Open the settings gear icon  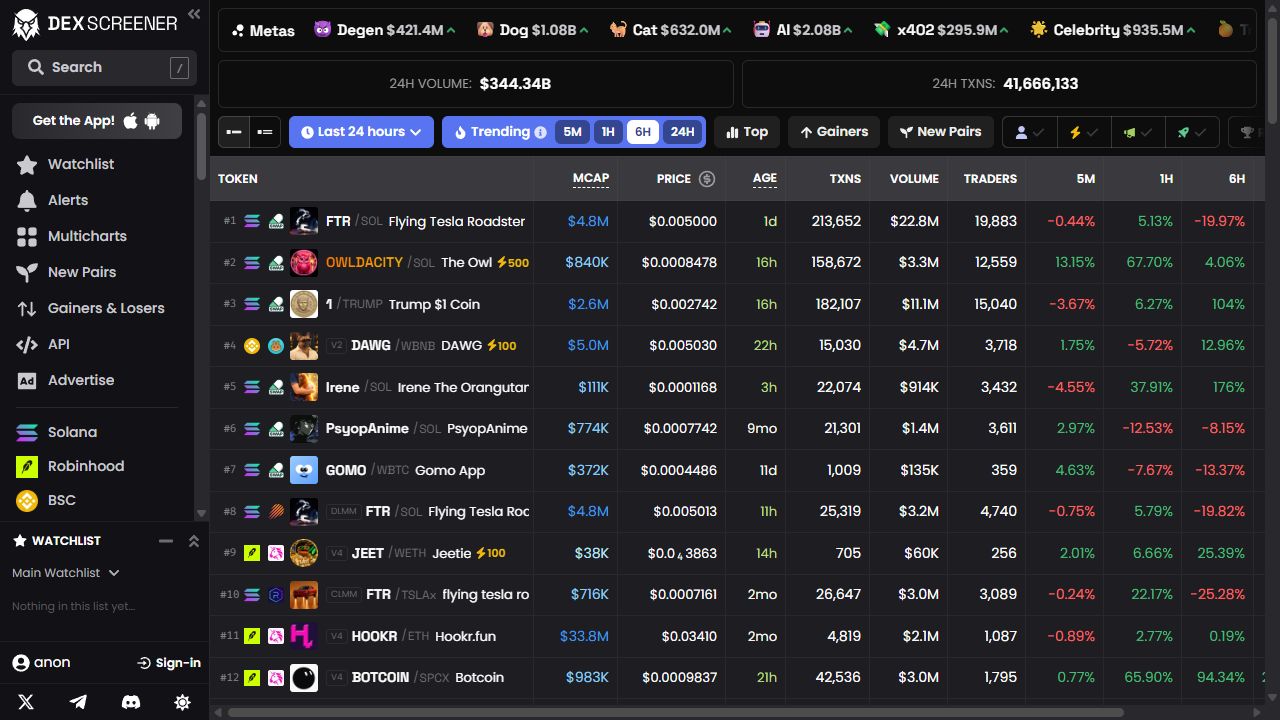(182, 702)
